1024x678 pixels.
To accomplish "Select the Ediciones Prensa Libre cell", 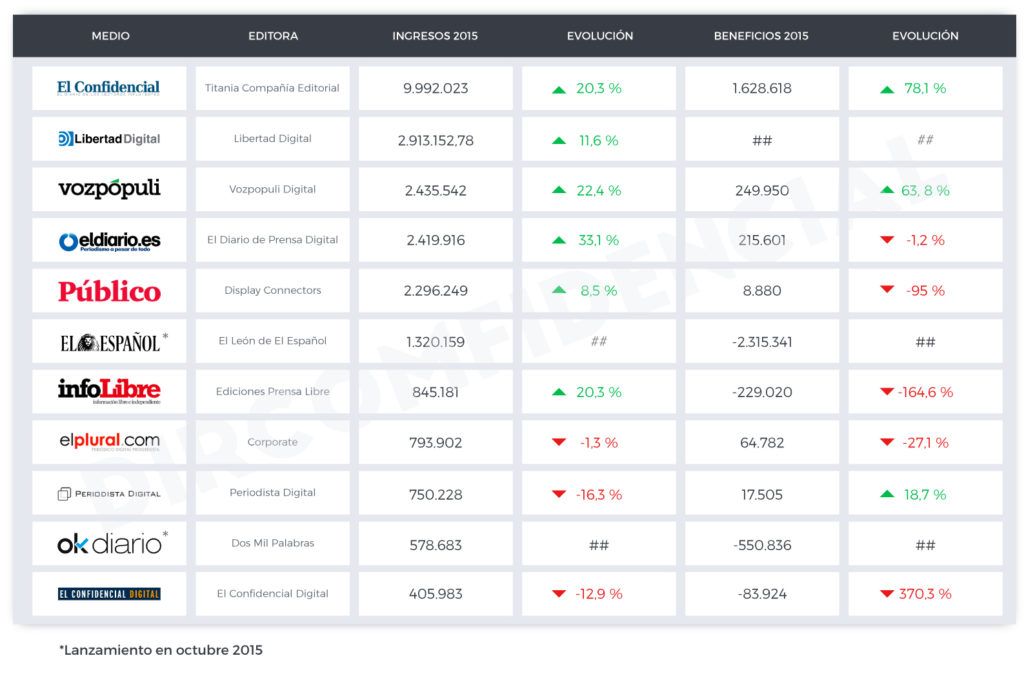I will coord(272,391).
